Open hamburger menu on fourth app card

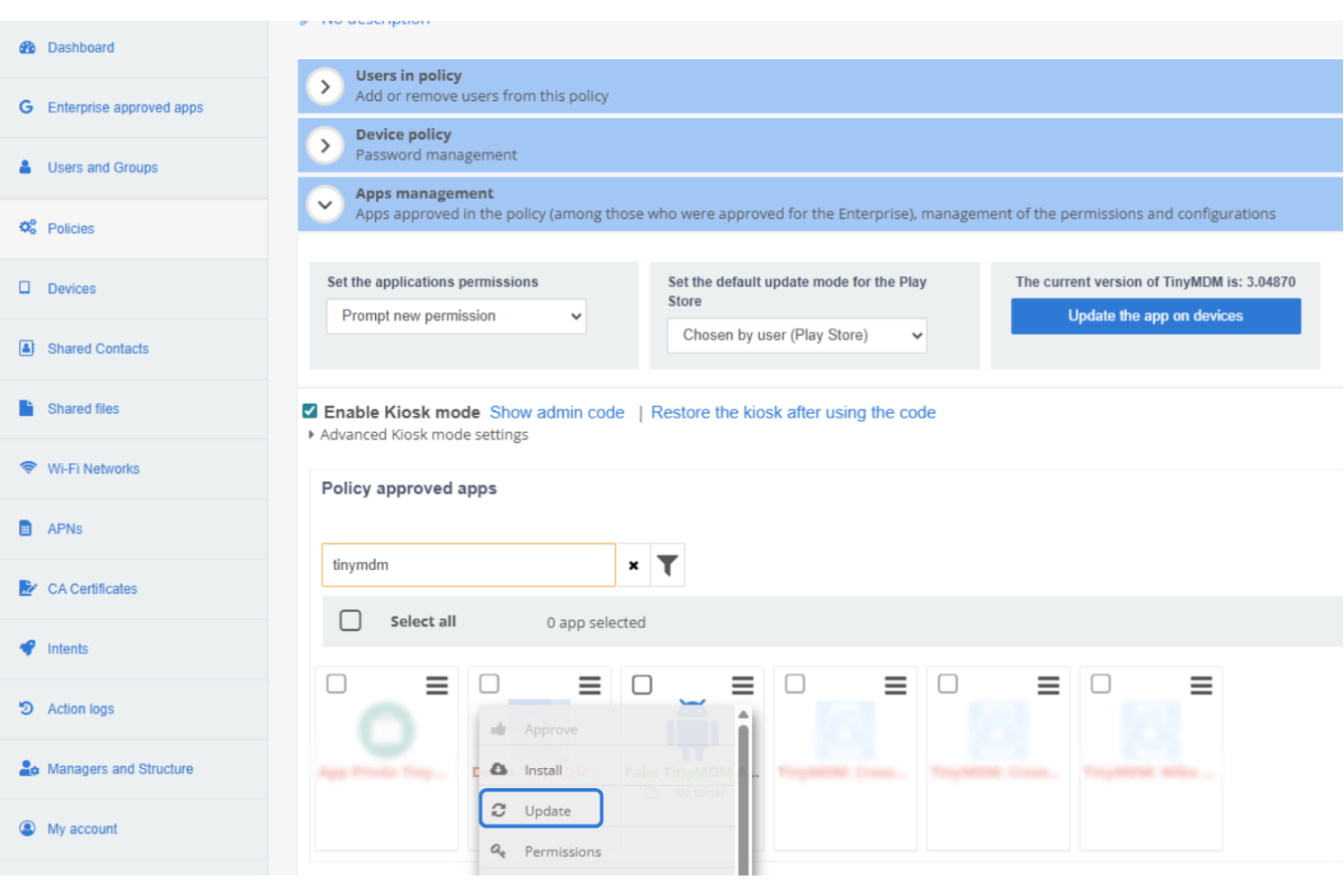click(895, 685)
